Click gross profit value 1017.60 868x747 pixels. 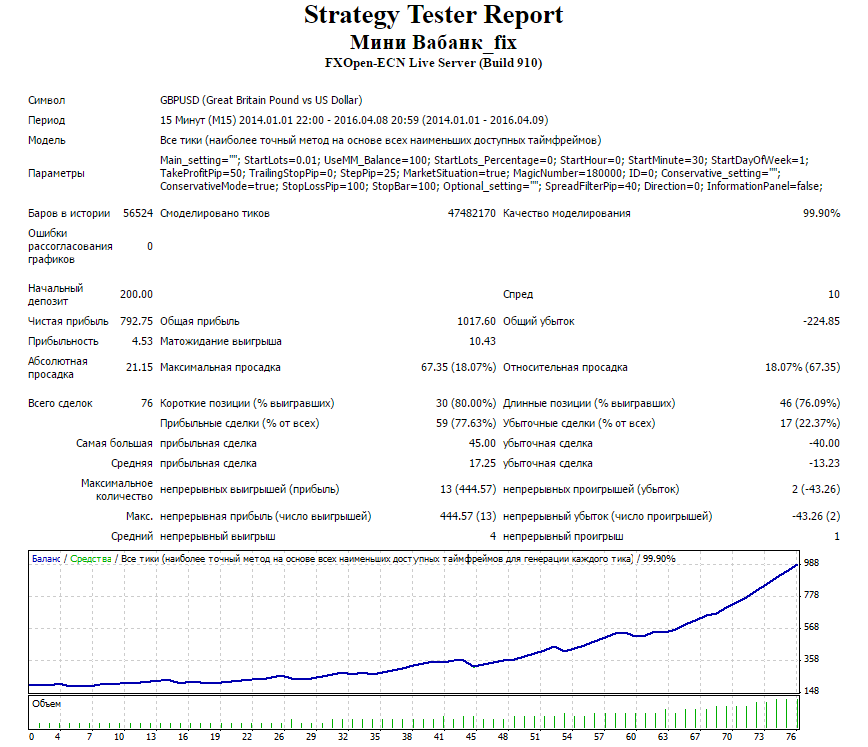[476, 321]
